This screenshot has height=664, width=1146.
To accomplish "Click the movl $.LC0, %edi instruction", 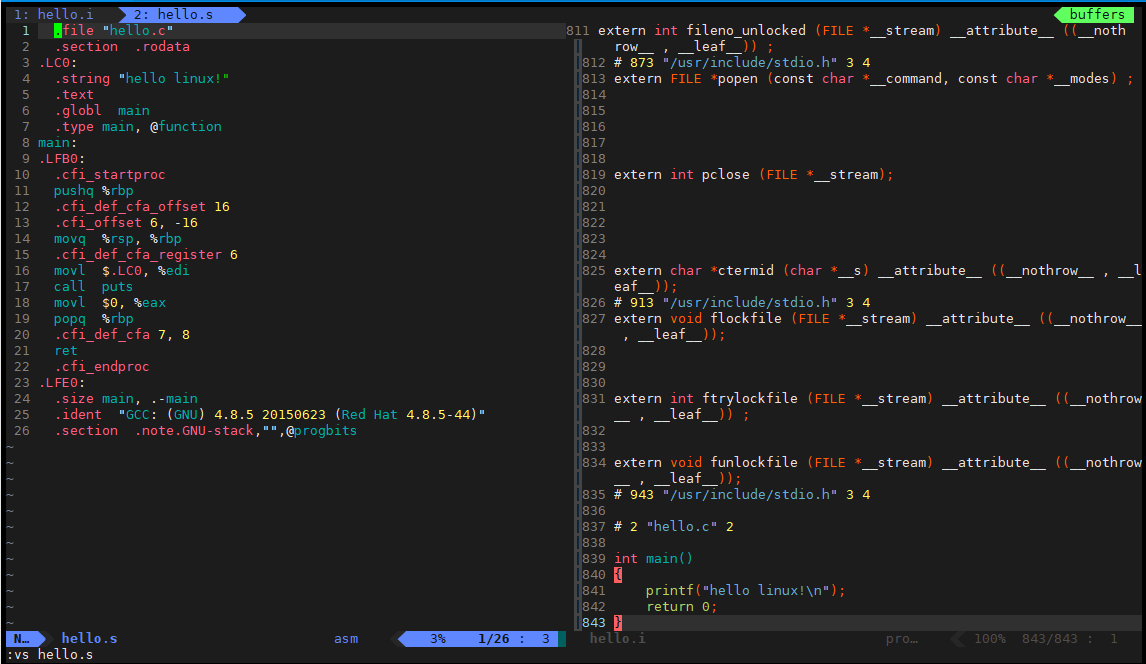I will 121,272.
